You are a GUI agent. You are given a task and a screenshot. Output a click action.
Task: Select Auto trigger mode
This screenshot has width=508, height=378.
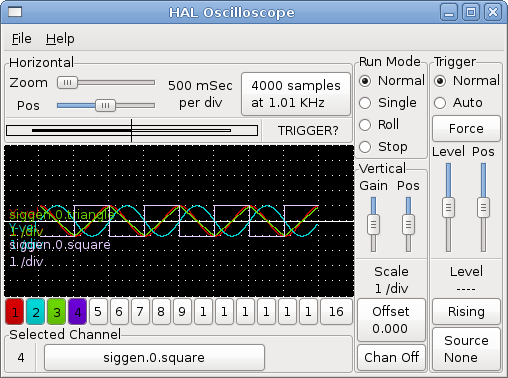tap(458, 103)
